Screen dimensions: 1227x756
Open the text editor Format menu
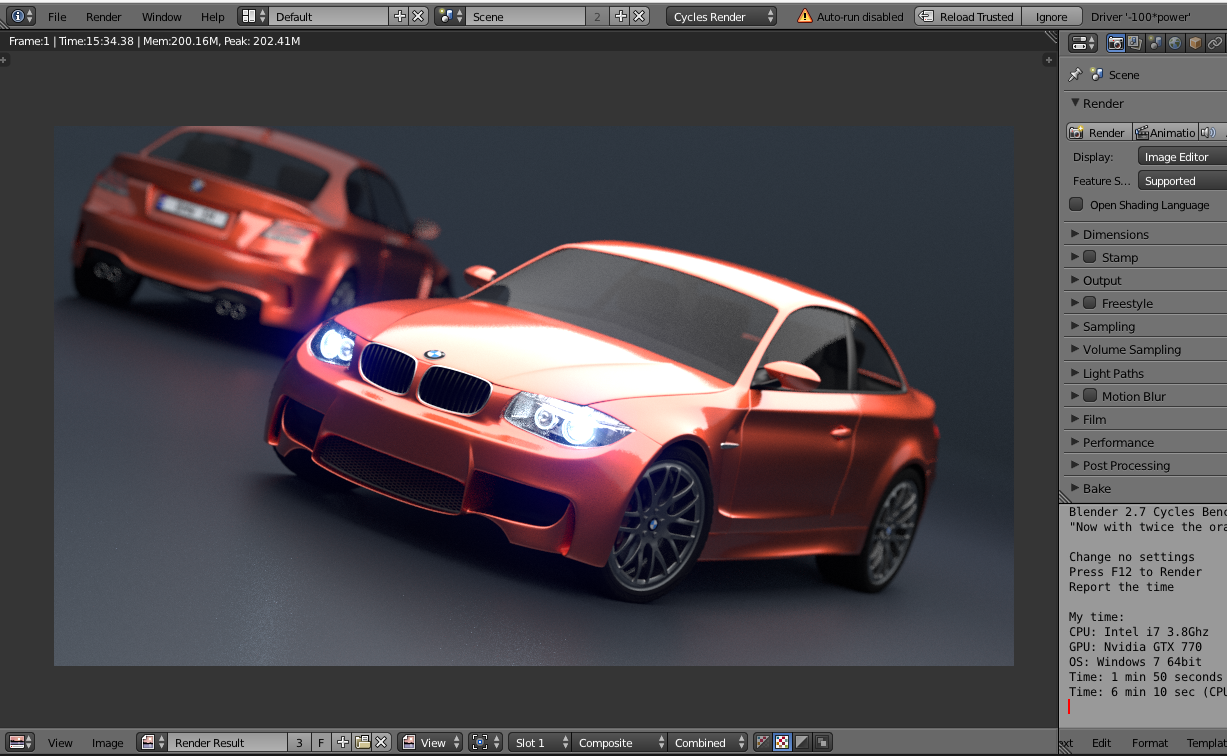(x=1150, y=742)
